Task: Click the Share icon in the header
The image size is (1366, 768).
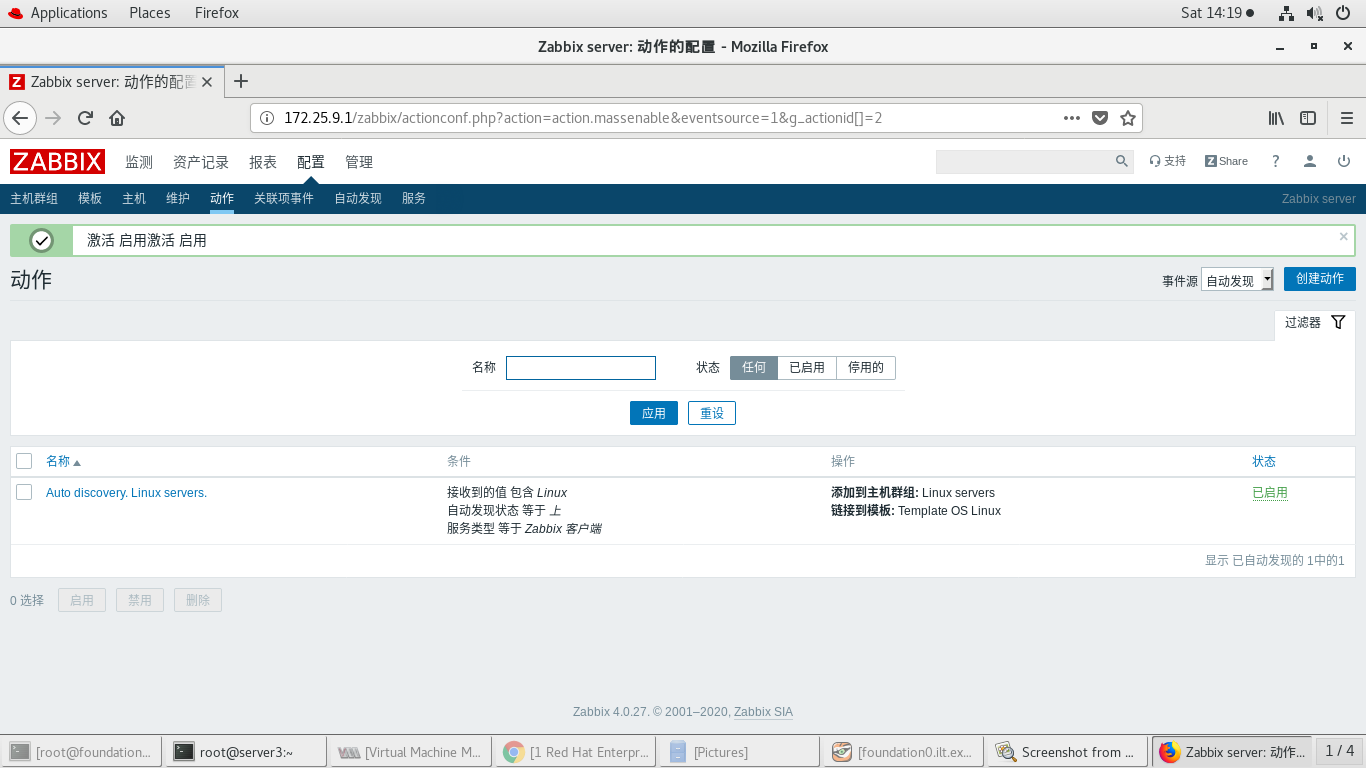Action: tap(1225, 161)
